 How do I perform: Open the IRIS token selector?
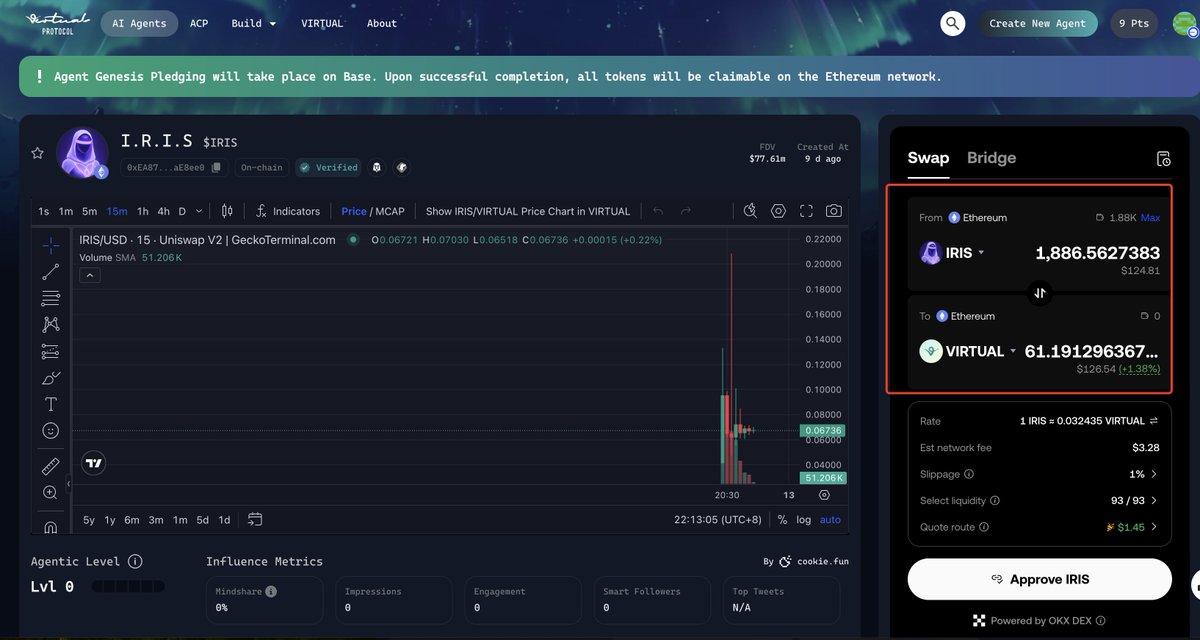click(953, 253)
